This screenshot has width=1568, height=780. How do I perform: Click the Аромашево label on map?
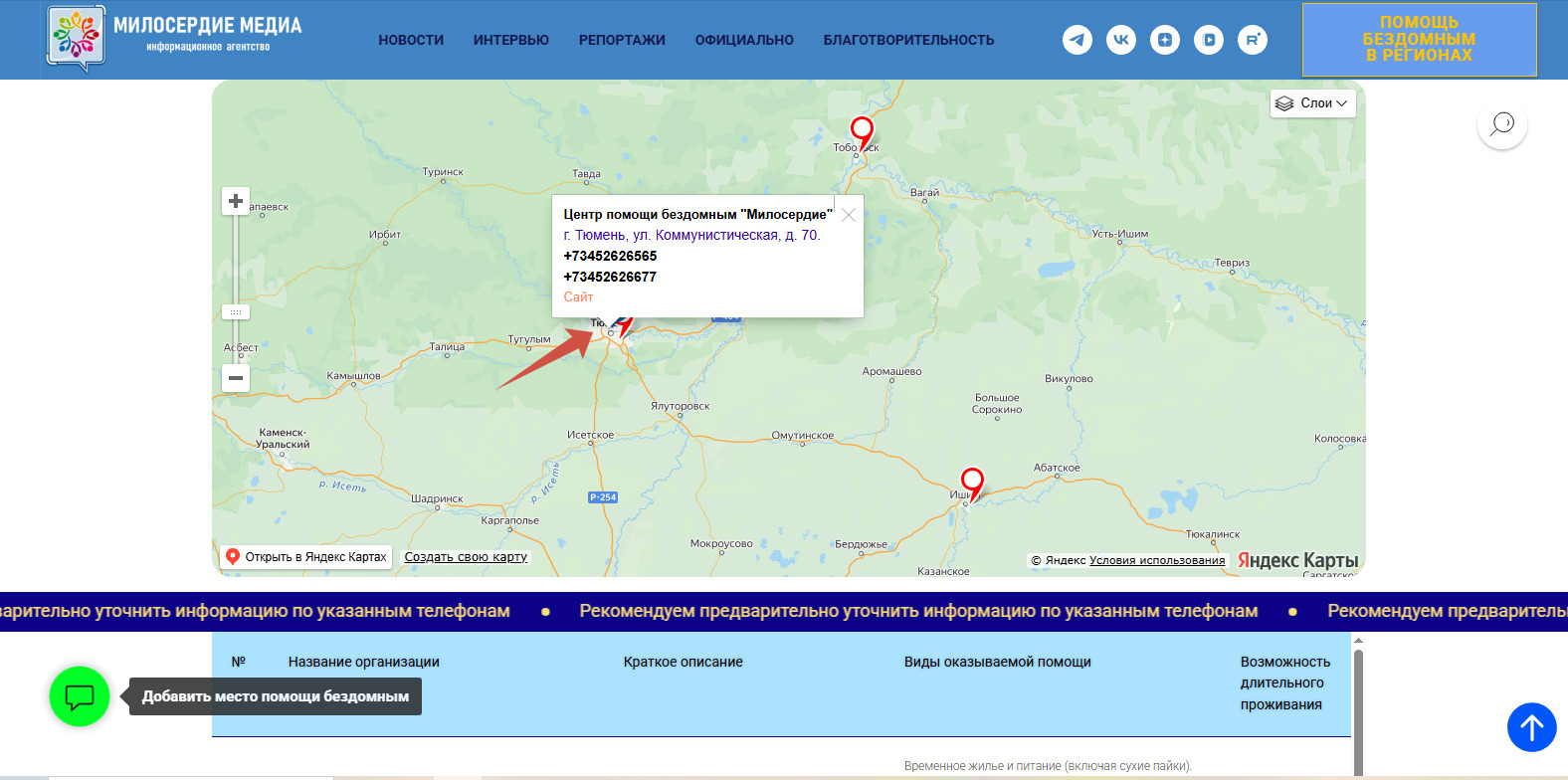click(891, 372)
